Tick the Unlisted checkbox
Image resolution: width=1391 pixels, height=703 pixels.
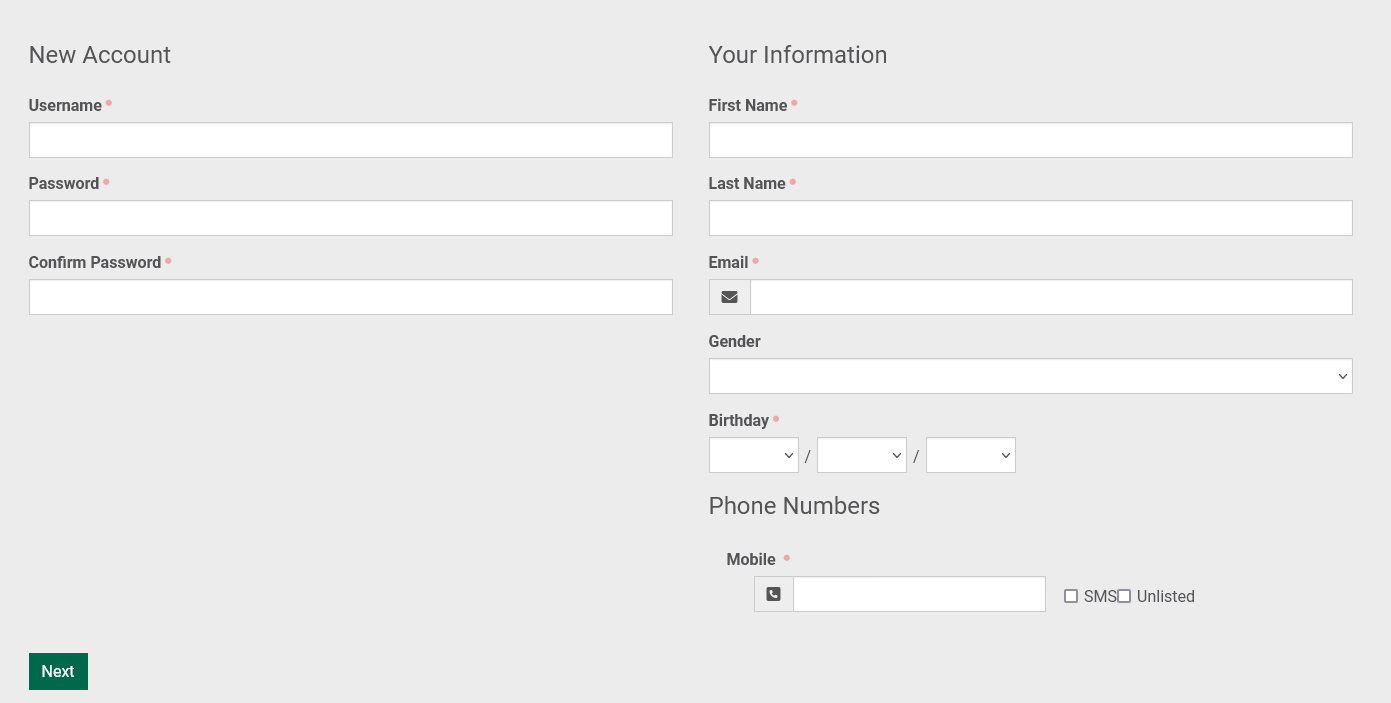(x=1124, y=596)
